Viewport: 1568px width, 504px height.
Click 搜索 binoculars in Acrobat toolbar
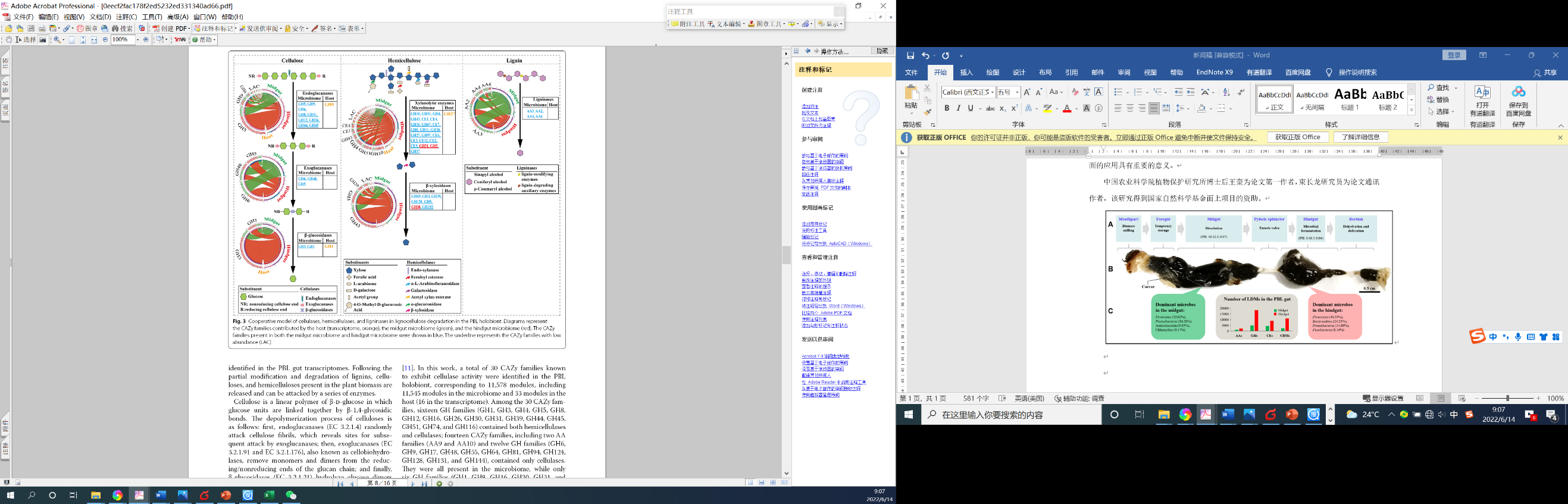click(x=123, y=29)
